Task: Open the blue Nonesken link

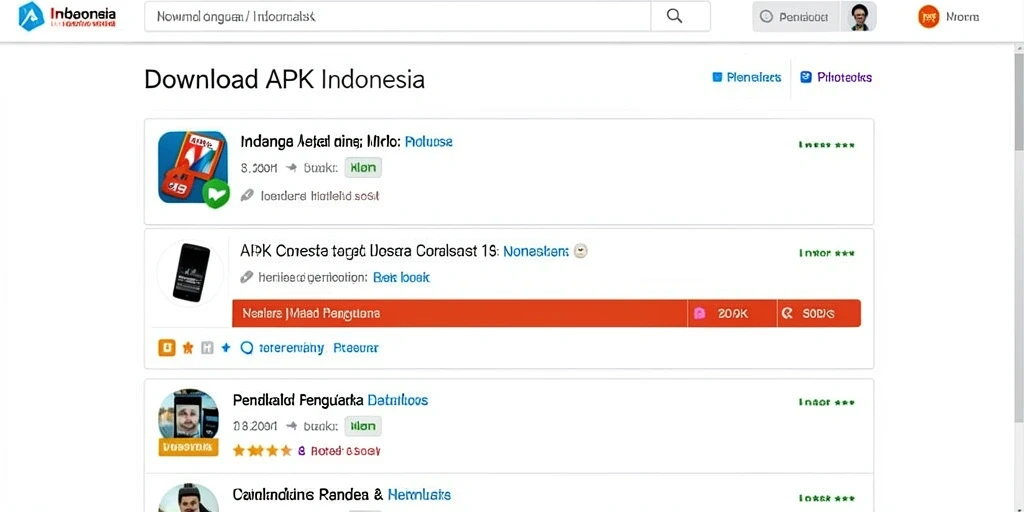Action: (536, 251)
